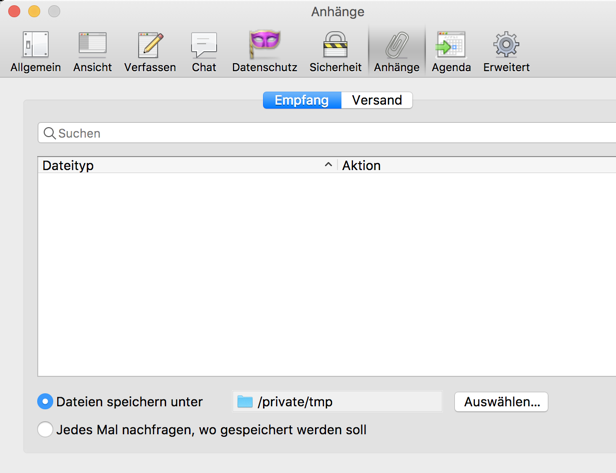Open the Sicherheit padlock pane
Image resolution: width=616 pixels, height=473 pixels.
tap(335, 52)
